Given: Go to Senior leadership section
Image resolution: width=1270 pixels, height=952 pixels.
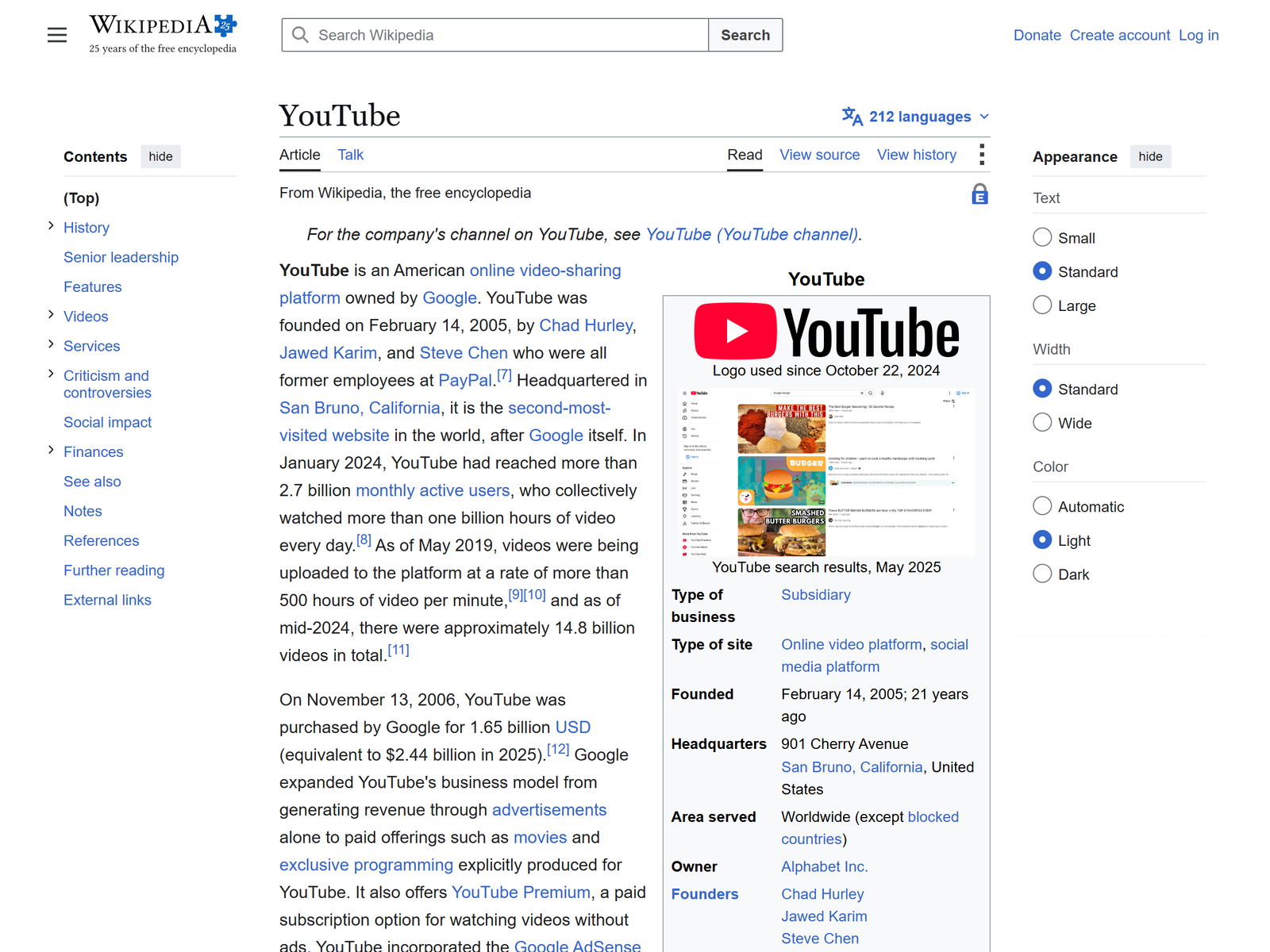Looking at the screenshot, I should [121, 257].
